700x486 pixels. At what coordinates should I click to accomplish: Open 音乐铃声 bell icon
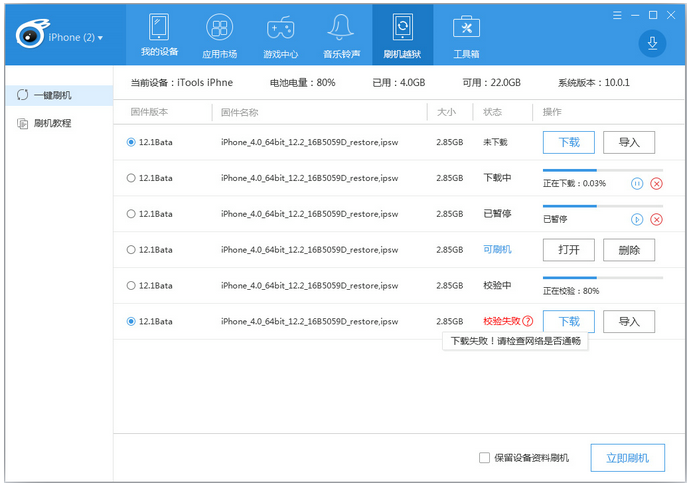(x=340, y=27)
